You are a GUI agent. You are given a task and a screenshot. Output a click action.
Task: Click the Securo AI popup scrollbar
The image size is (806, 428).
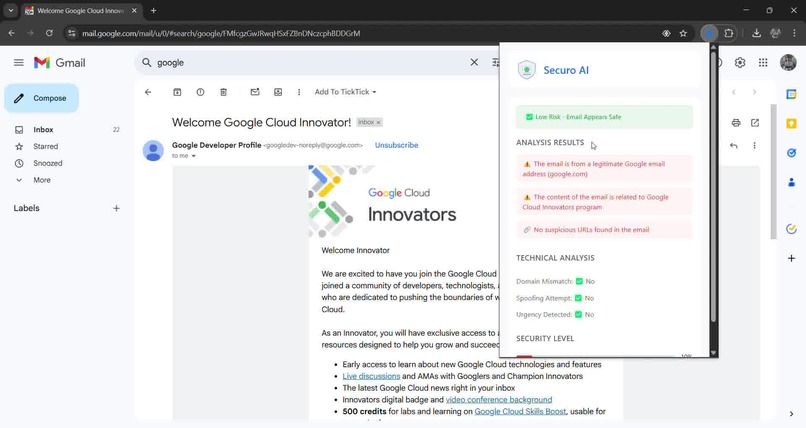(713, 188)
